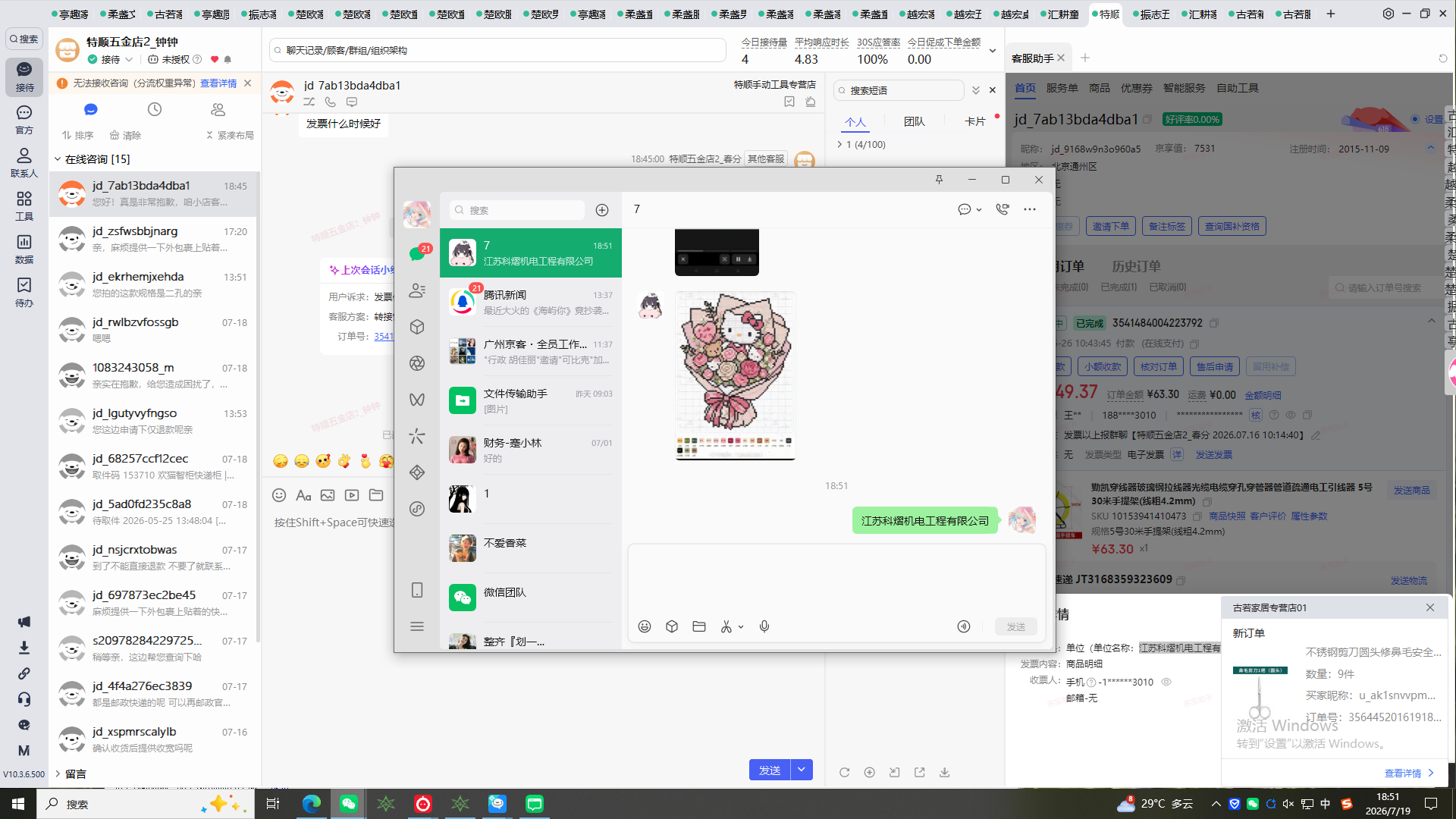The image size is (1456, 819).
Task: Open the WeChat chat more options ellipsis
Action: point(1030,209)
